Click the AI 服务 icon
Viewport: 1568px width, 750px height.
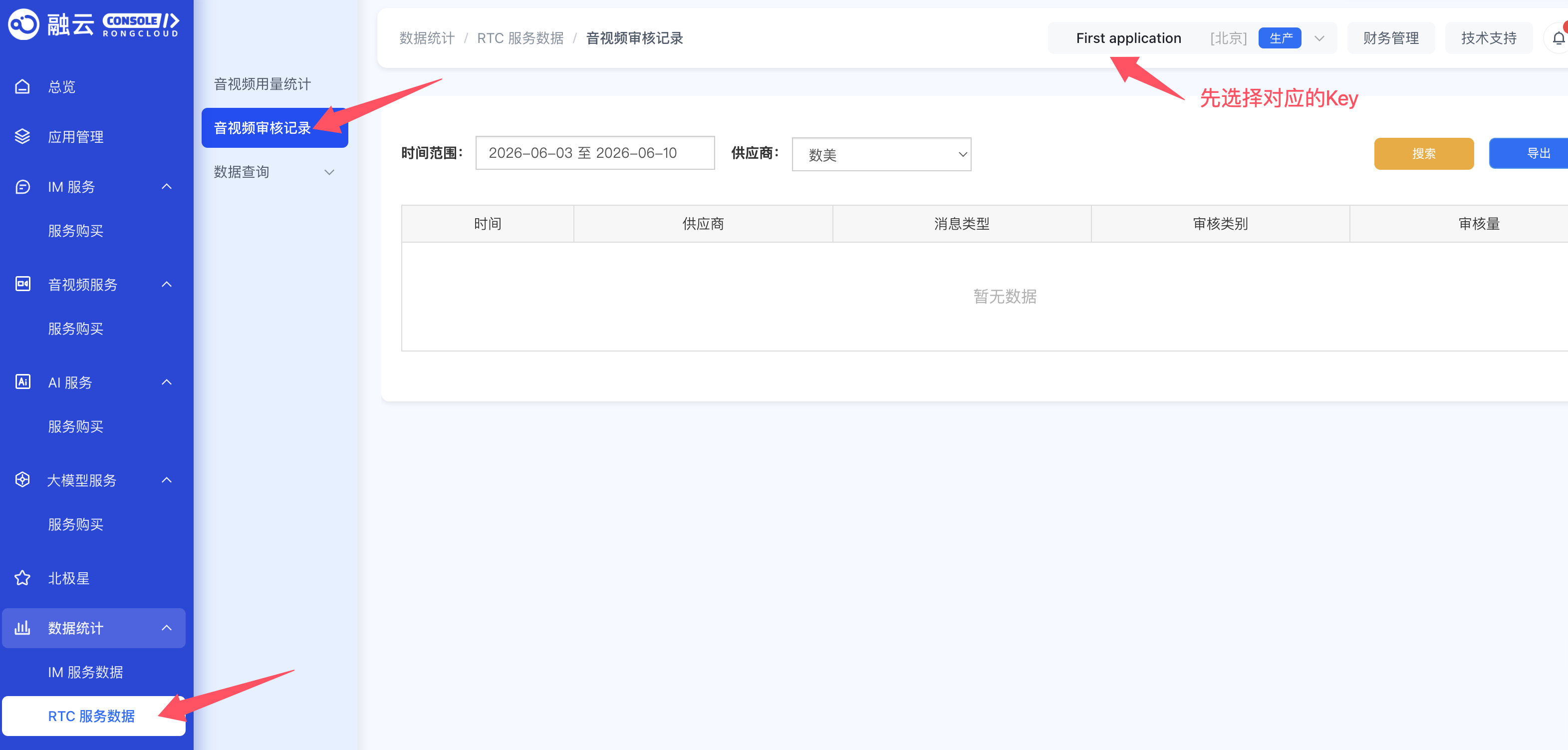click(x=22, y=382)
